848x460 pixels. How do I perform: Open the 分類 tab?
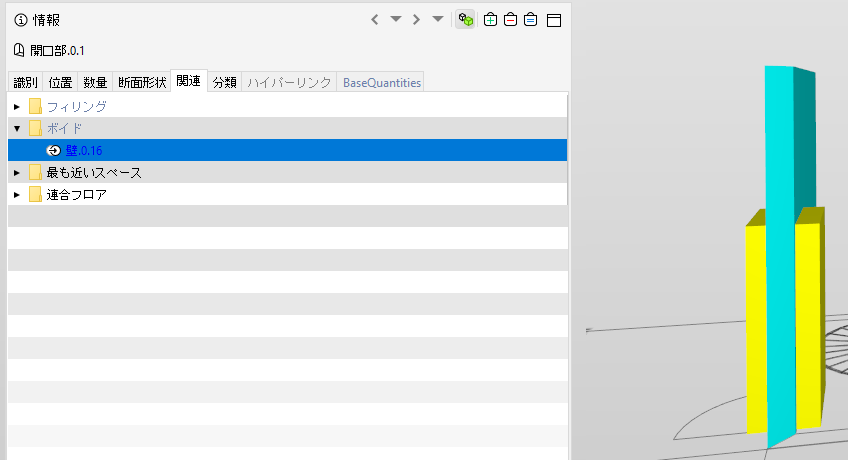[224, 82]
